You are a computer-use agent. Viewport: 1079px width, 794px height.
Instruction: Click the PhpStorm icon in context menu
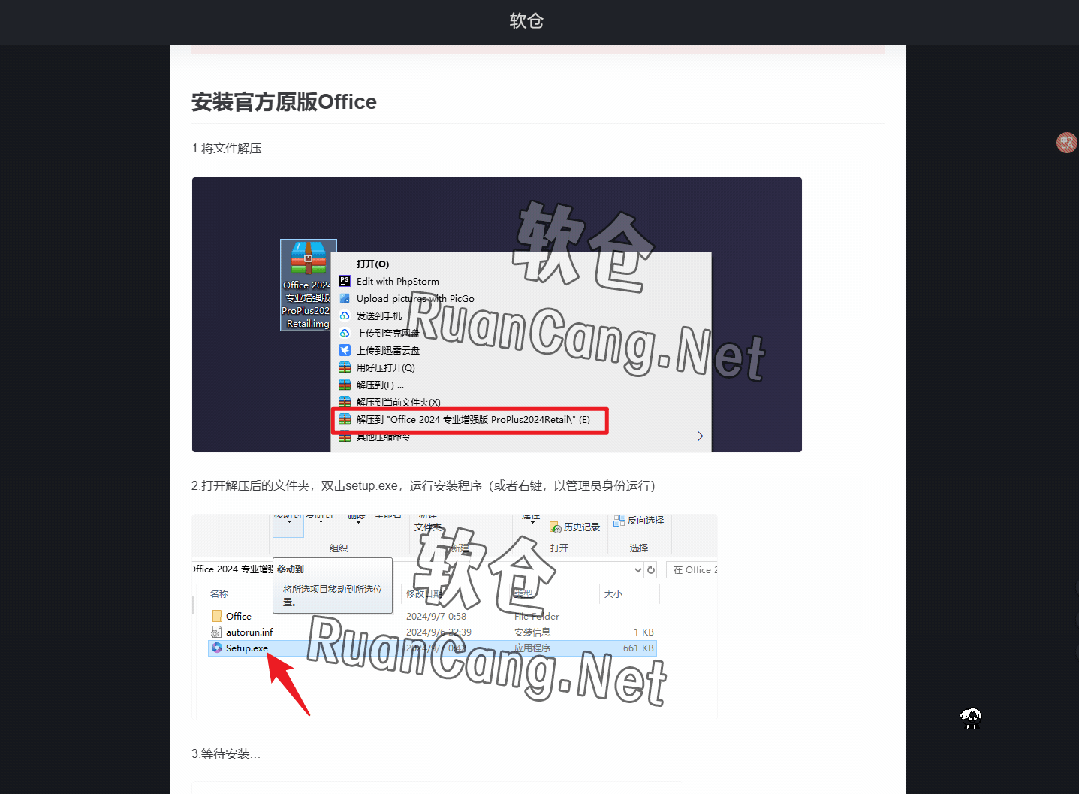[345, 281]
